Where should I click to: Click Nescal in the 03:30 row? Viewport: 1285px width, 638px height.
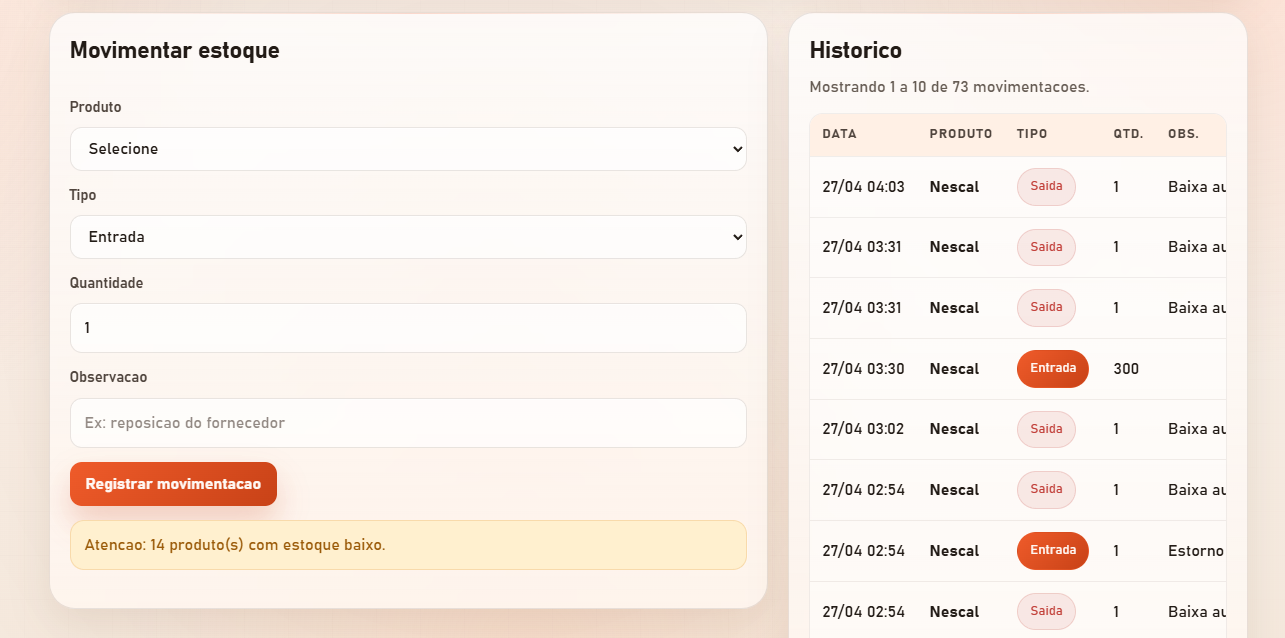click(x=954, y=369)
